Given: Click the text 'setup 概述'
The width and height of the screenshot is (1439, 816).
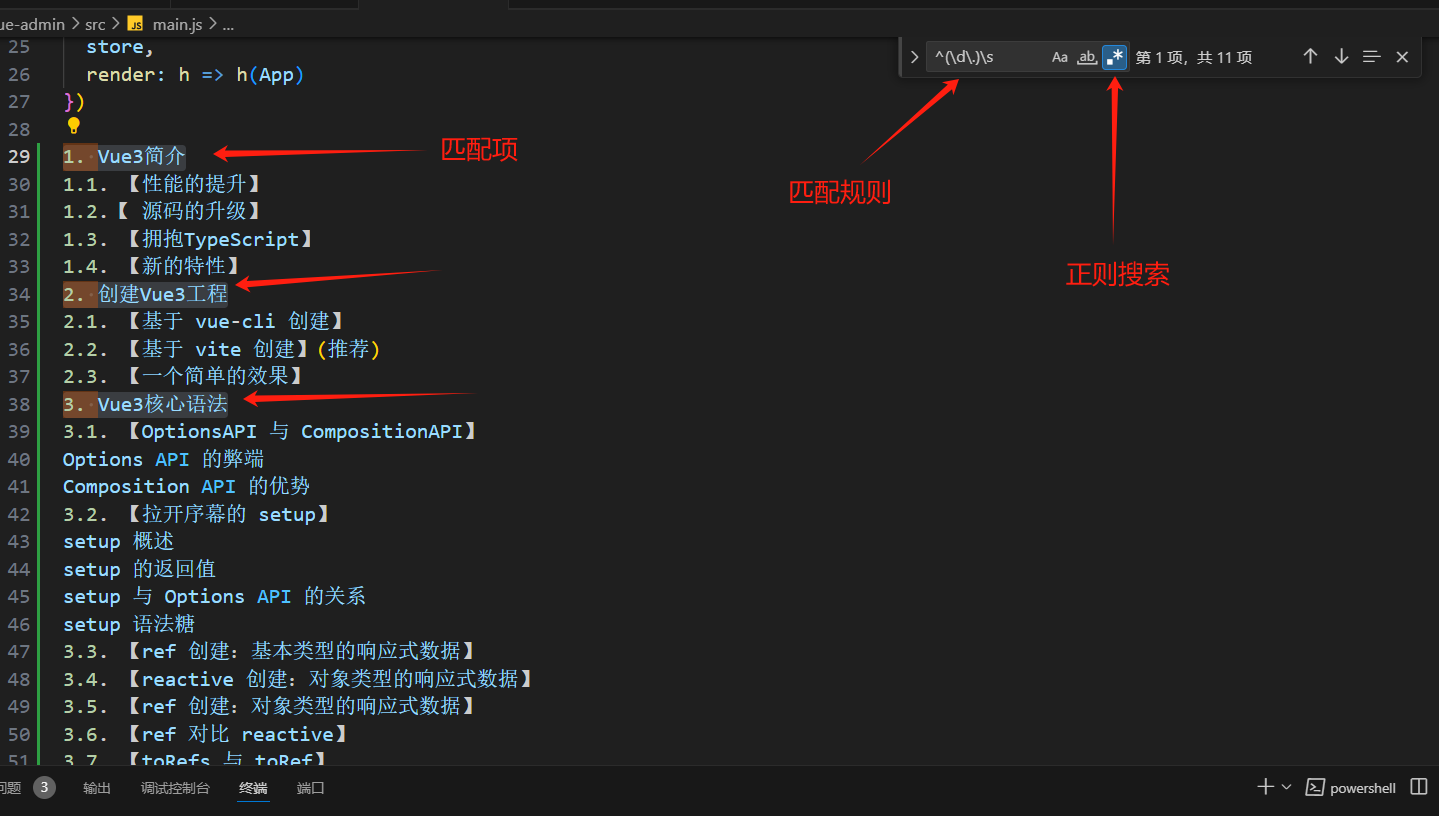Looking at the screenshot, I should click(119, 541).
